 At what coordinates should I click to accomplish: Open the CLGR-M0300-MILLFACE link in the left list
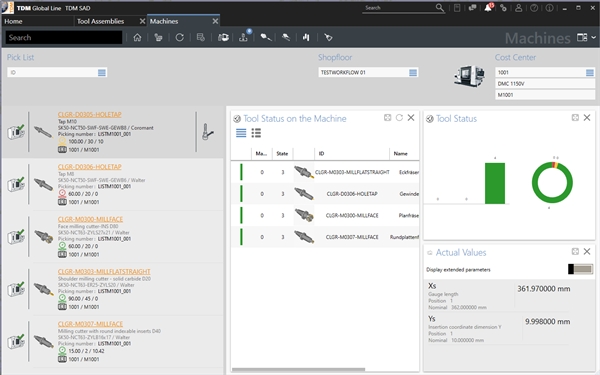90,219
